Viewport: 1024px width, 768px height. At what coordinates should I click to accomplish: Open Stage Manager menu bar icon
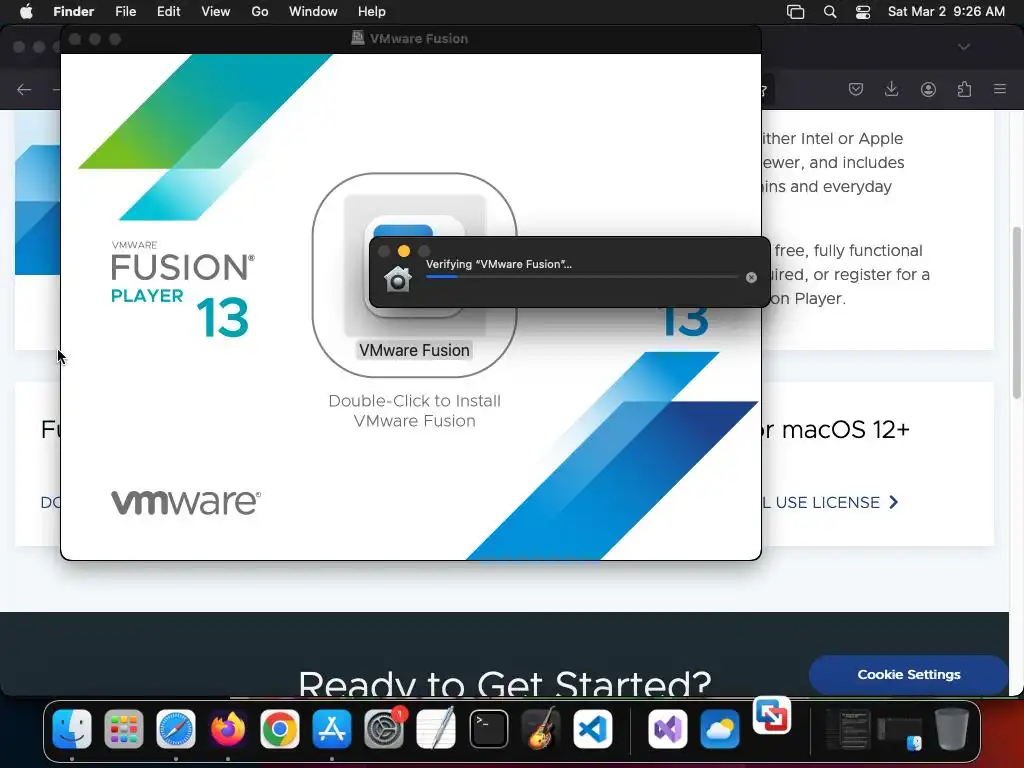click(795, 12)
